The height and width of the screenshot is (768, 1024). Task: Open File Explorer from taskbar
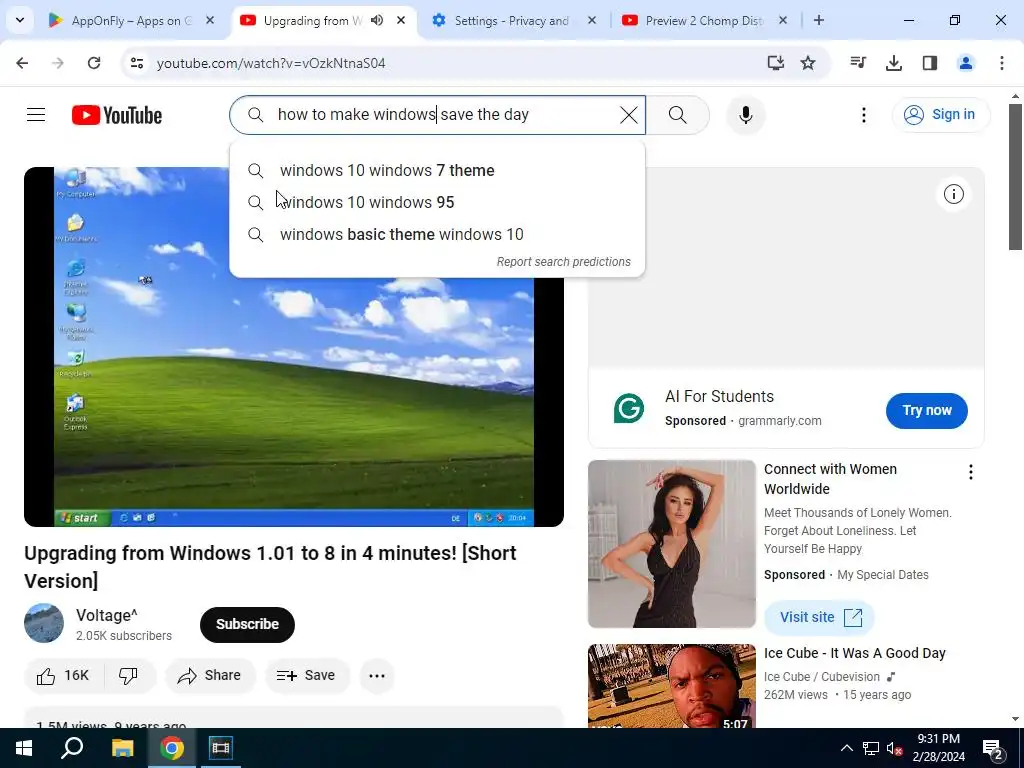(122, 748)
